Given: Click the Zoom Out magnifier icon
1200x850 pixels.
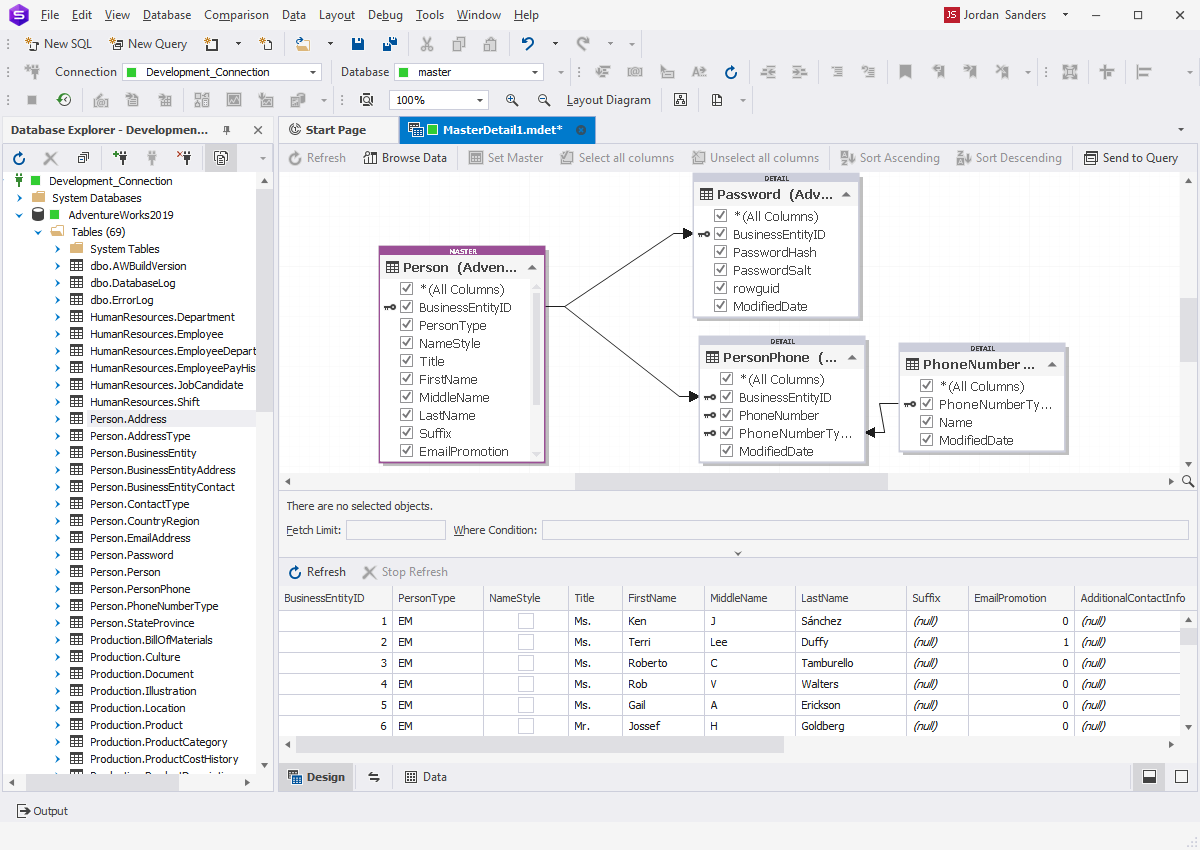Looking at the screenshot, I should pos(544,100).
